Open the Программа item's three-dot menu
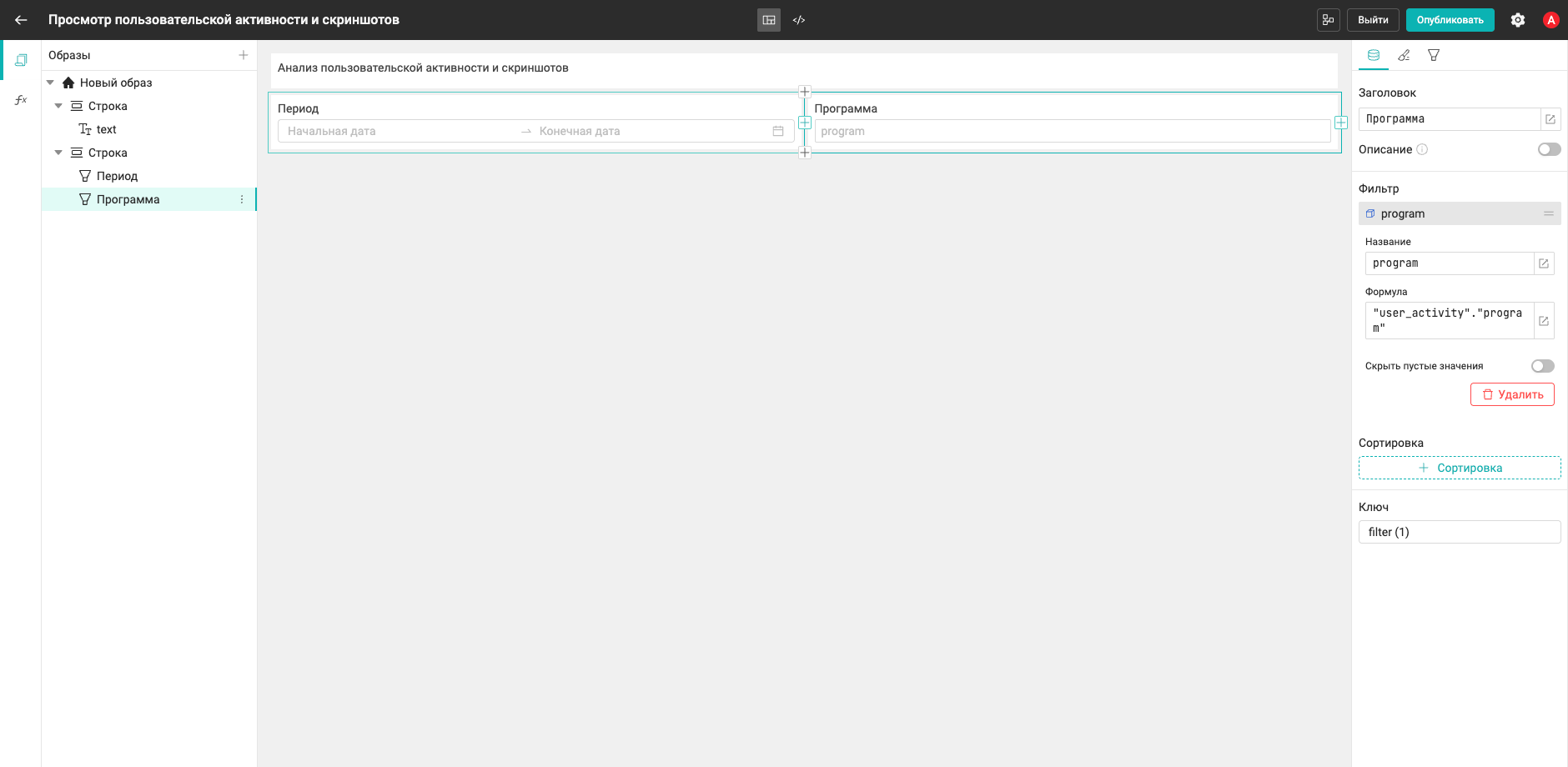Viewport: 1568px width, 767px height. pyautogui.click(x=242, y=199)
